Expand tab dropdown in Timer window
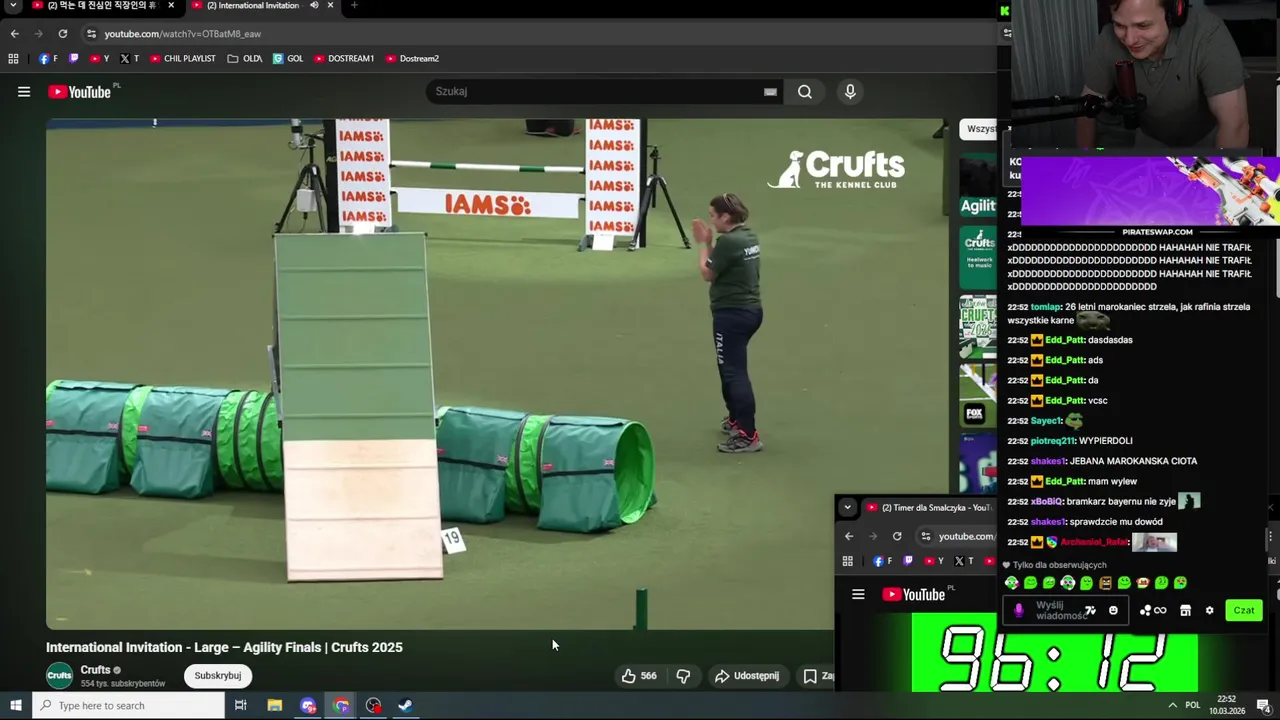Screen dimensions: 1280x720 pyautogui.click(x=847, y=508)
